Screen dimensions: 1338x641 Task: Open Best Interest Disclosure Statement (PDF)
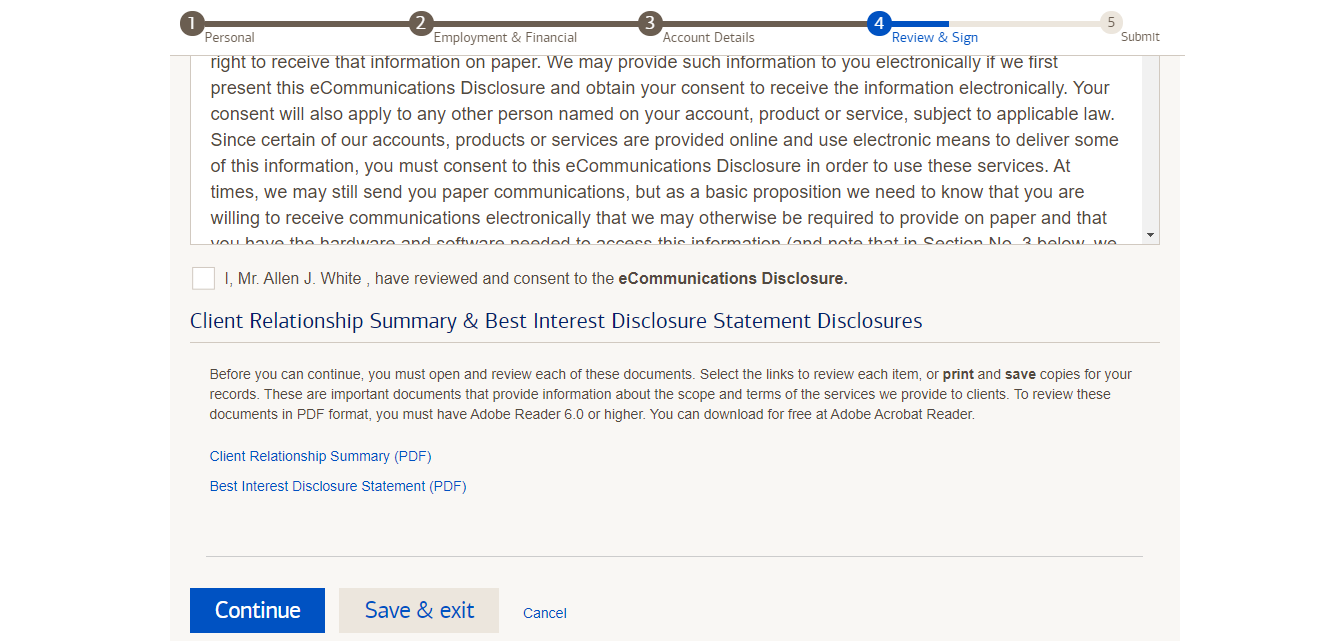pyautogui.click(x=338, y=486)
